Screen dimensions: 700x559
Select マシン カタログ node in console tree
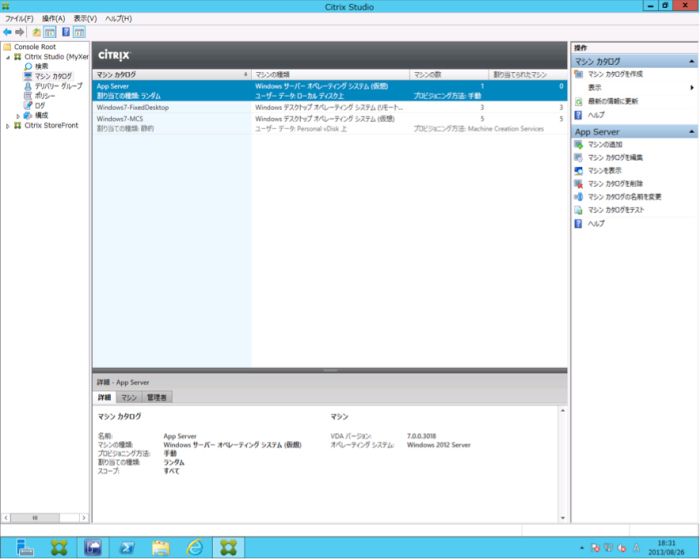point(53,76)
